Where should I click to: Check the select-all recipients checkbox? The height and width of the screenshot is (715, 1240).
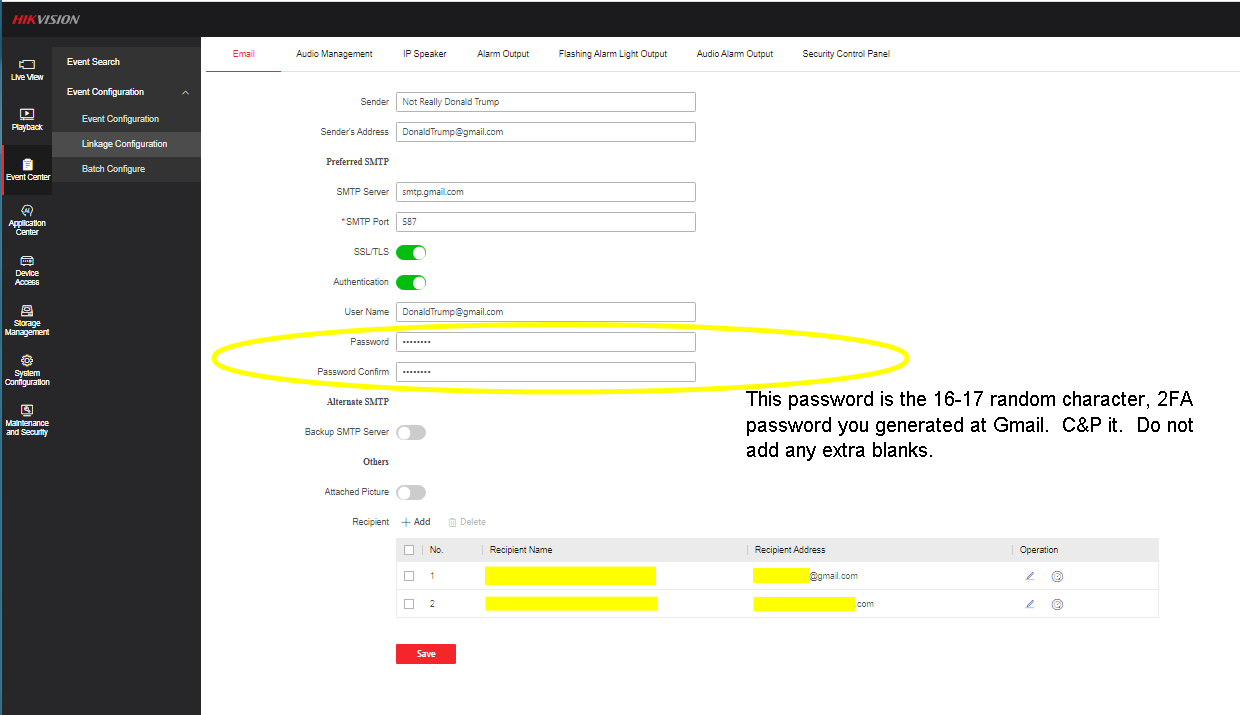tap(409, 549)
